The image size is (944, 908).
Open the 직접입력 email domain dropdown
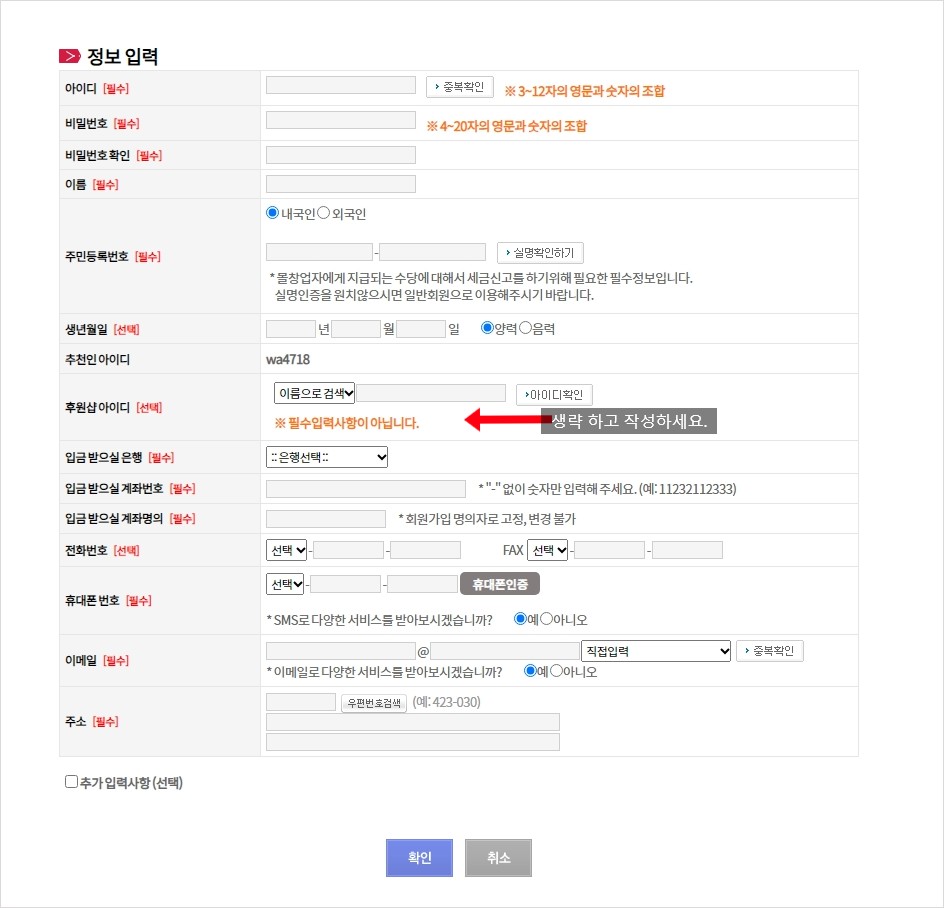(x=656, y=651)
